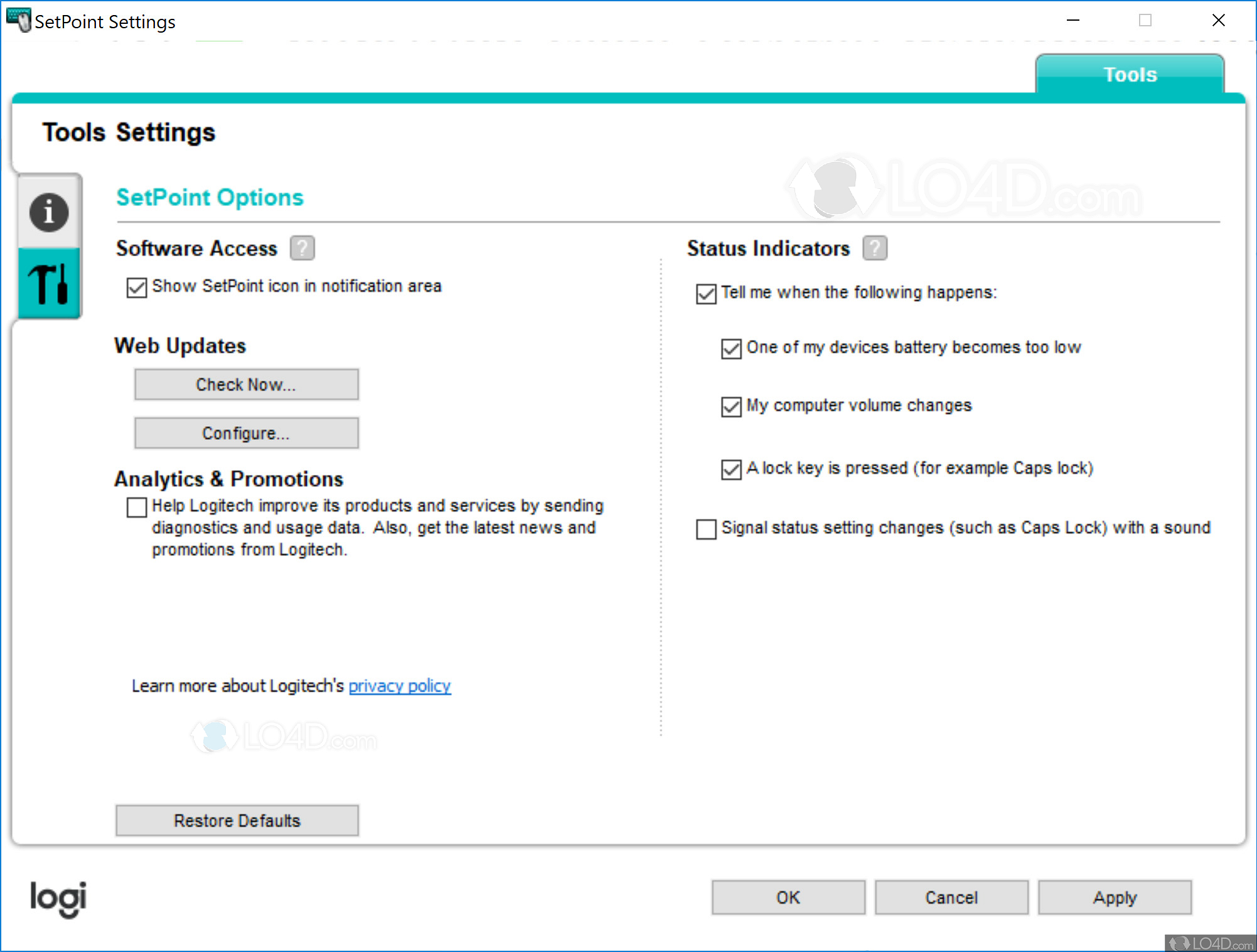Click Restore Defaults button
The width and height of the screenshot is (1257, 952).
(237, 820)
